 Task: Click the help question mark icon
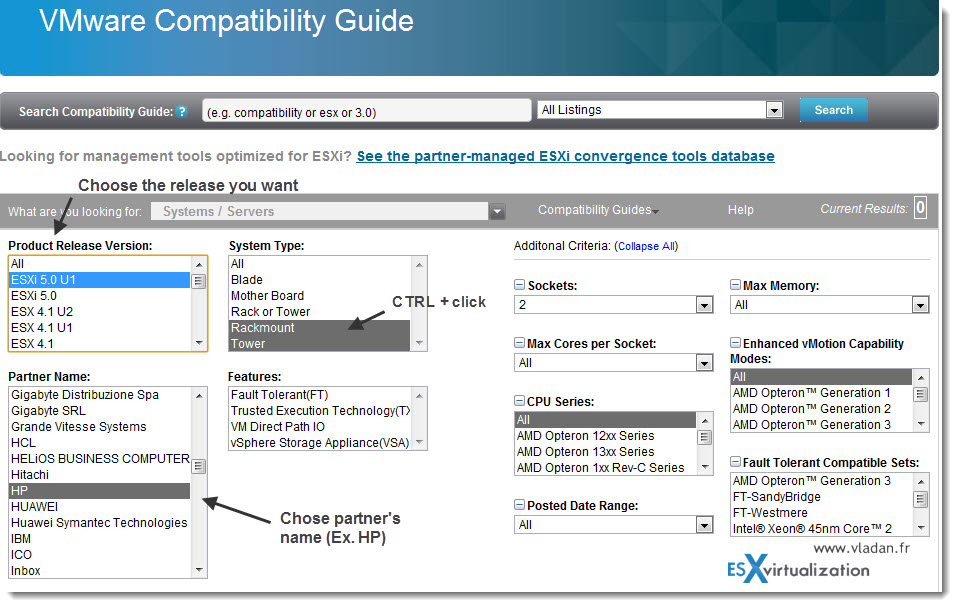coord(182,112)
